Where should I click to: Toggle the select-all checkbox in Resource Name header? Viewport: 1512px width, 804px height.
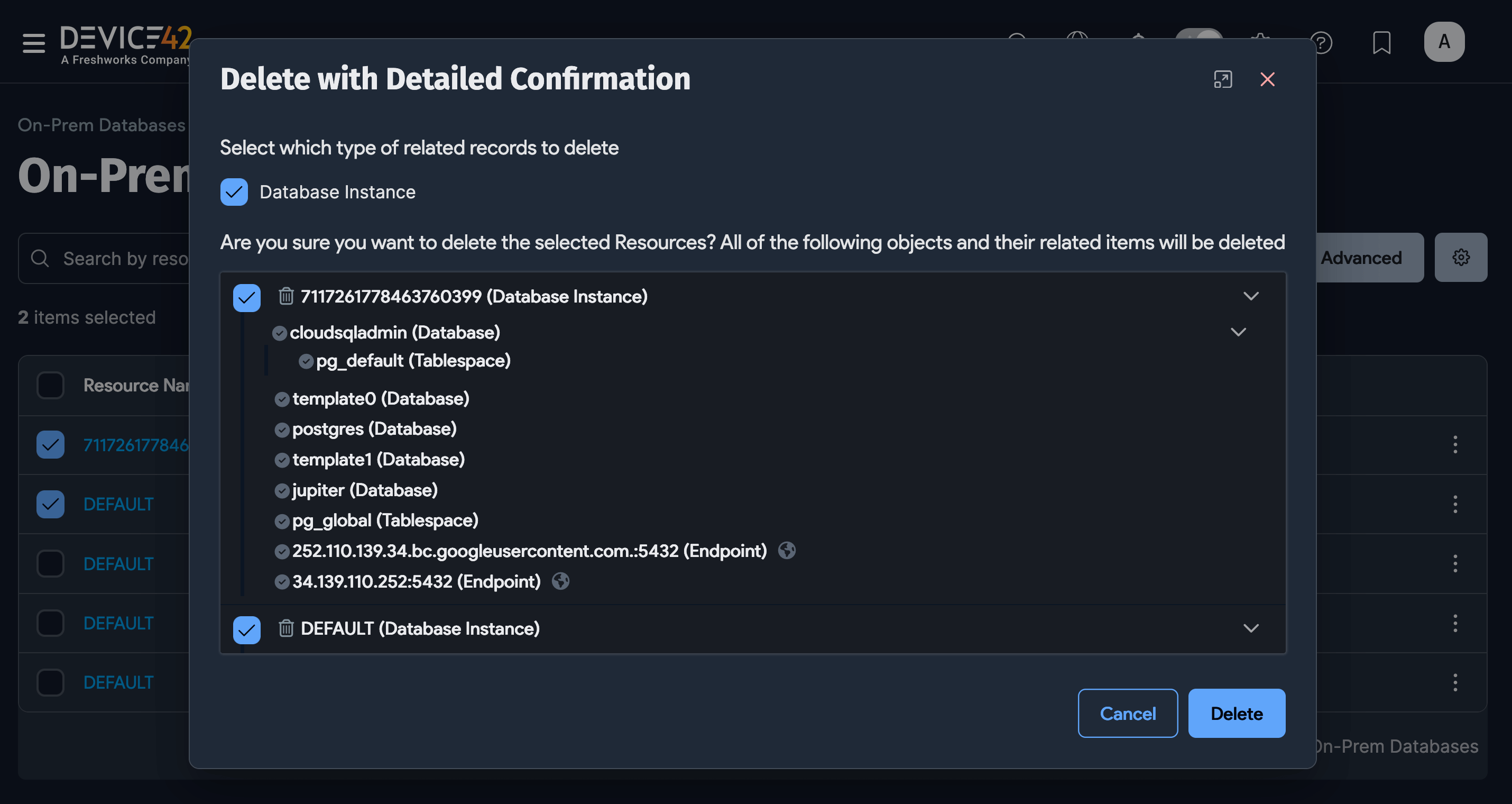(50, 385)
